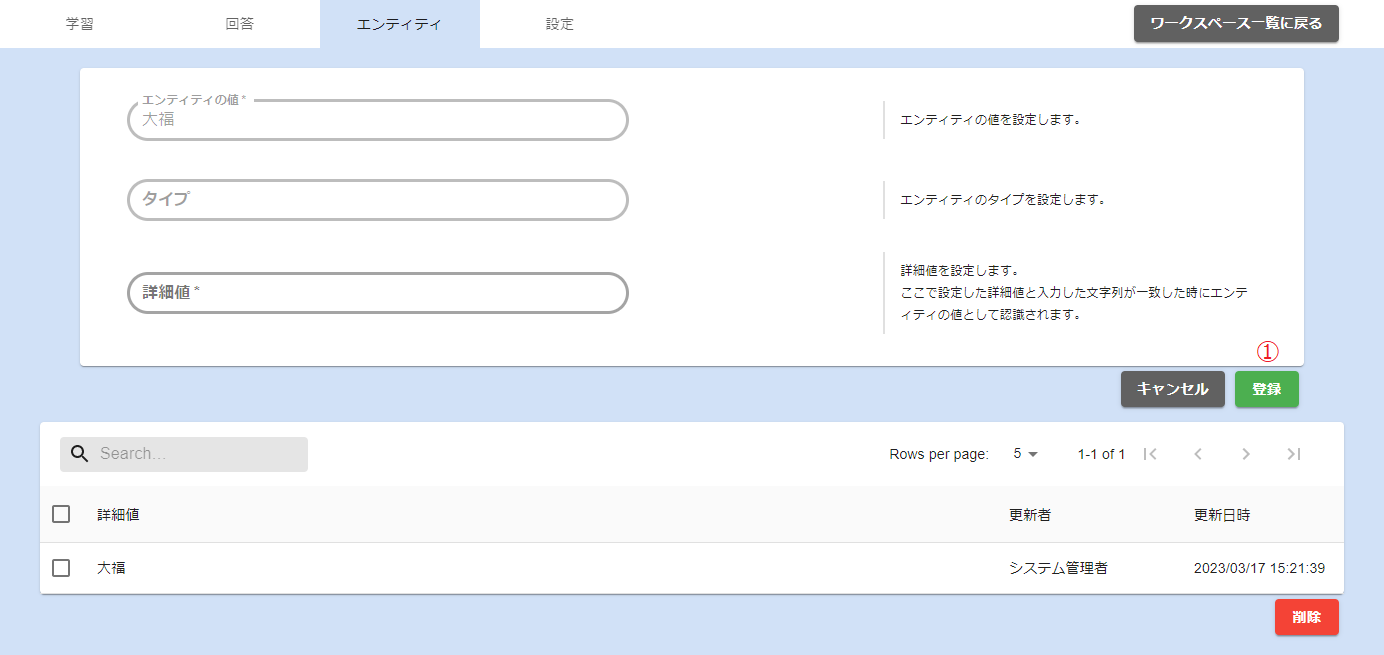
Task: Select the エンティティ tab
Action: (x=399, y=24)
